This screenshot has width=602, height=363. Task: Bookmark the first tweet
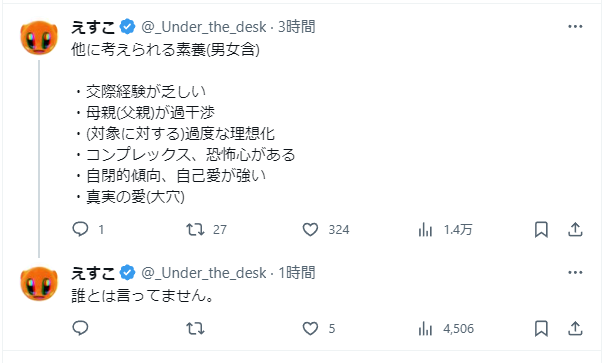(x=541, y=229)
